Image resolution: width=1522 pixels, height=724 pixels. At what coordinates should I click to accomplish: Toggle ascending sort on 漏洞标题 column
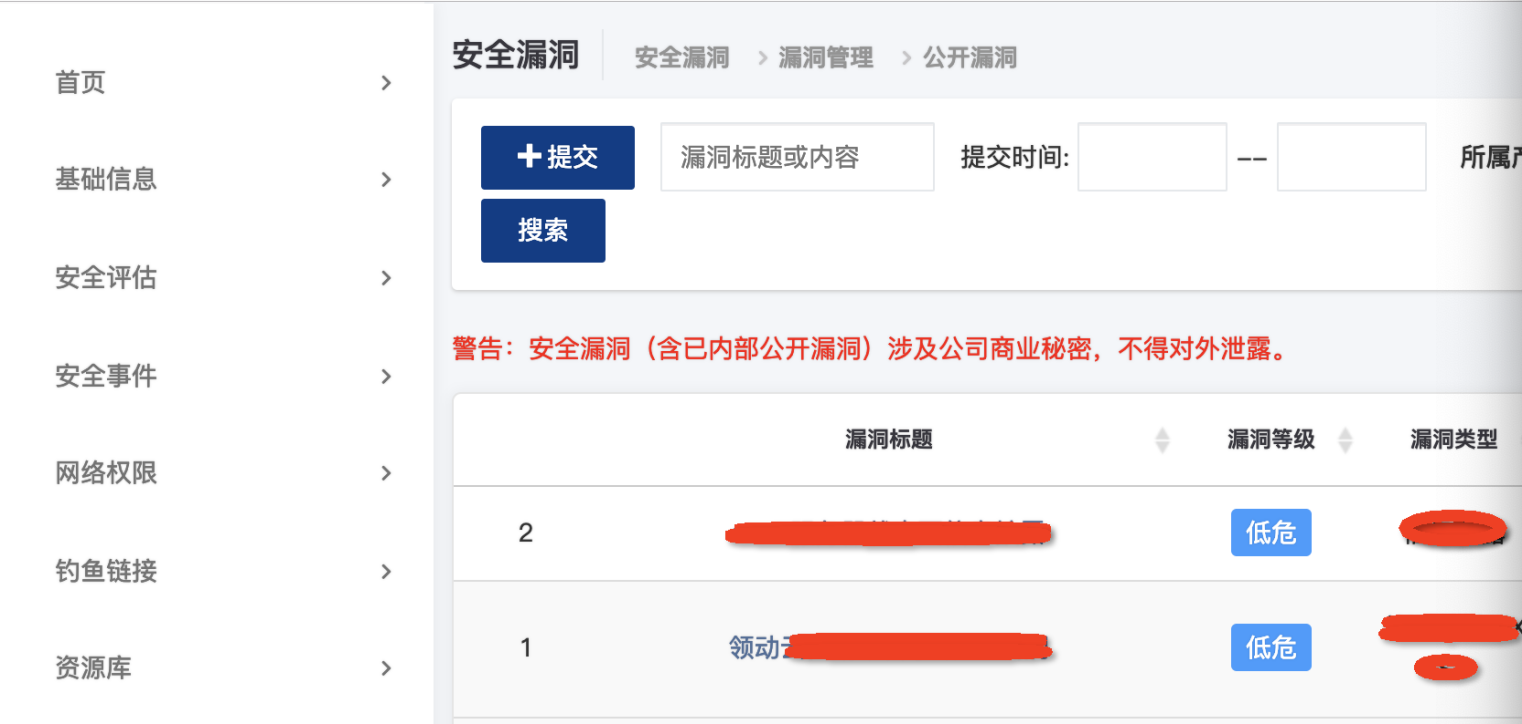pyautogui.click(x=1162, y=434)
